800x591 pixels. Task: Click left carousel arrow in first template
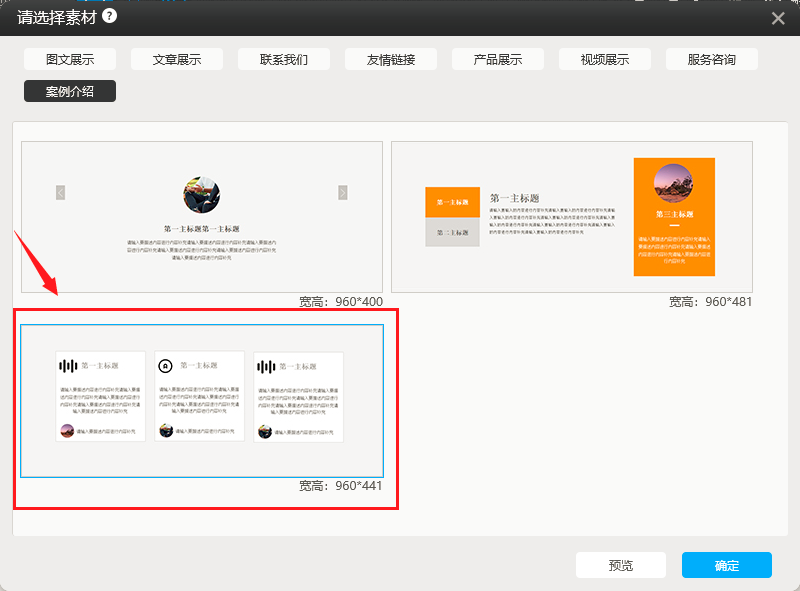click(61, 193)
